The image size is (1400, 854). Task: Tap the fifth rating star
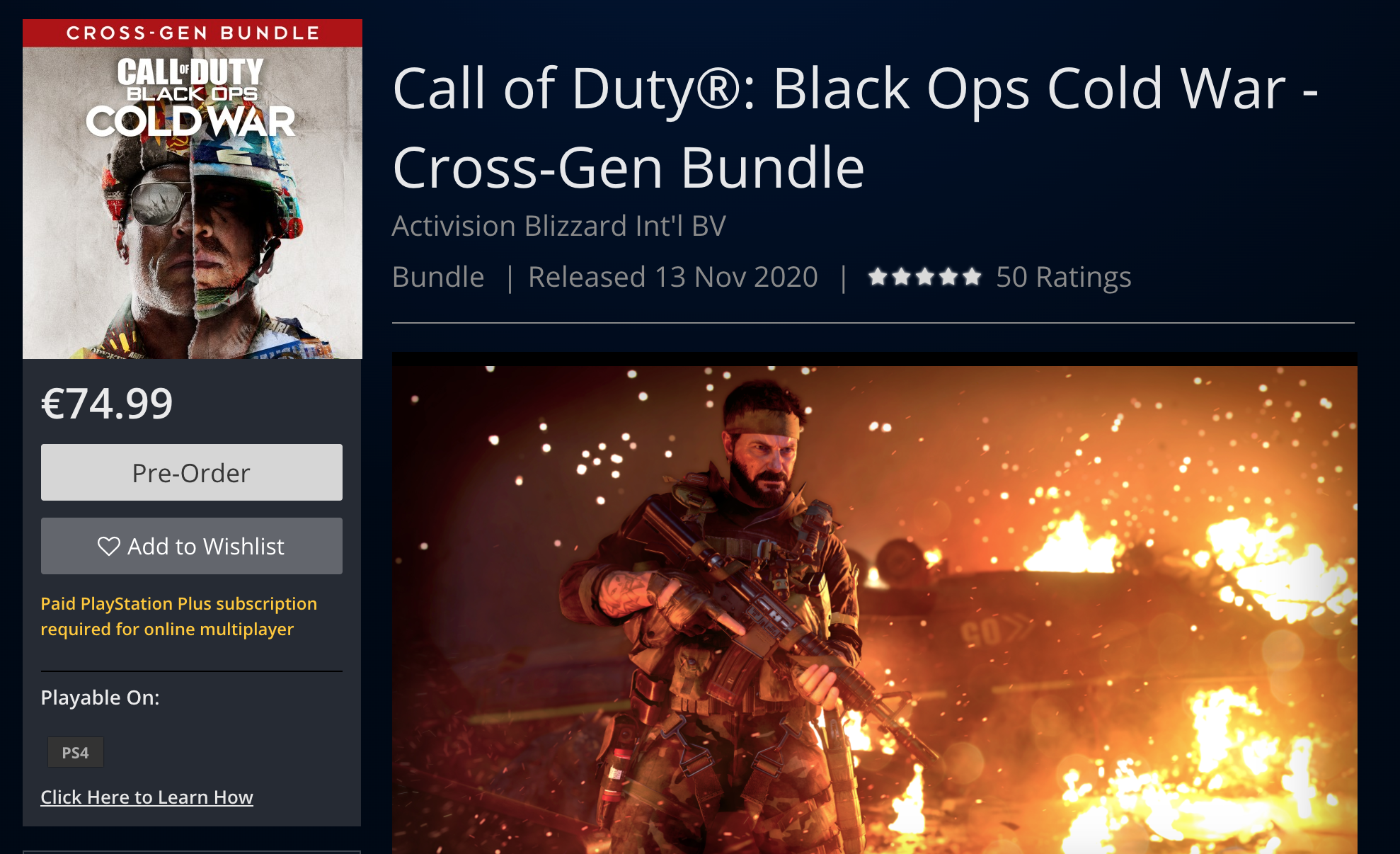pos(972,276)
